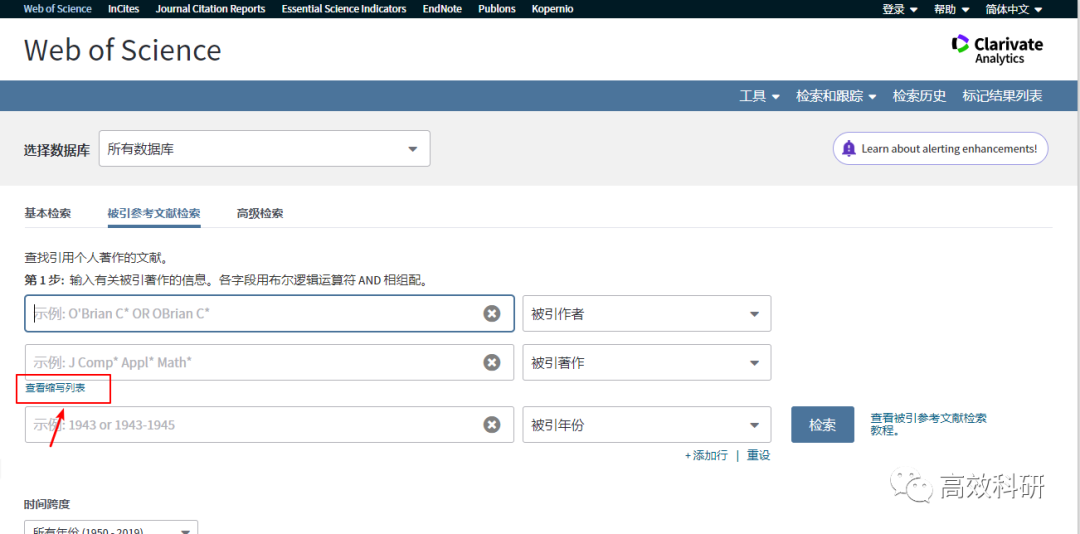Click 查看缩写列表 link
The width and height of the screenshot is (1080, 534).
56,388
